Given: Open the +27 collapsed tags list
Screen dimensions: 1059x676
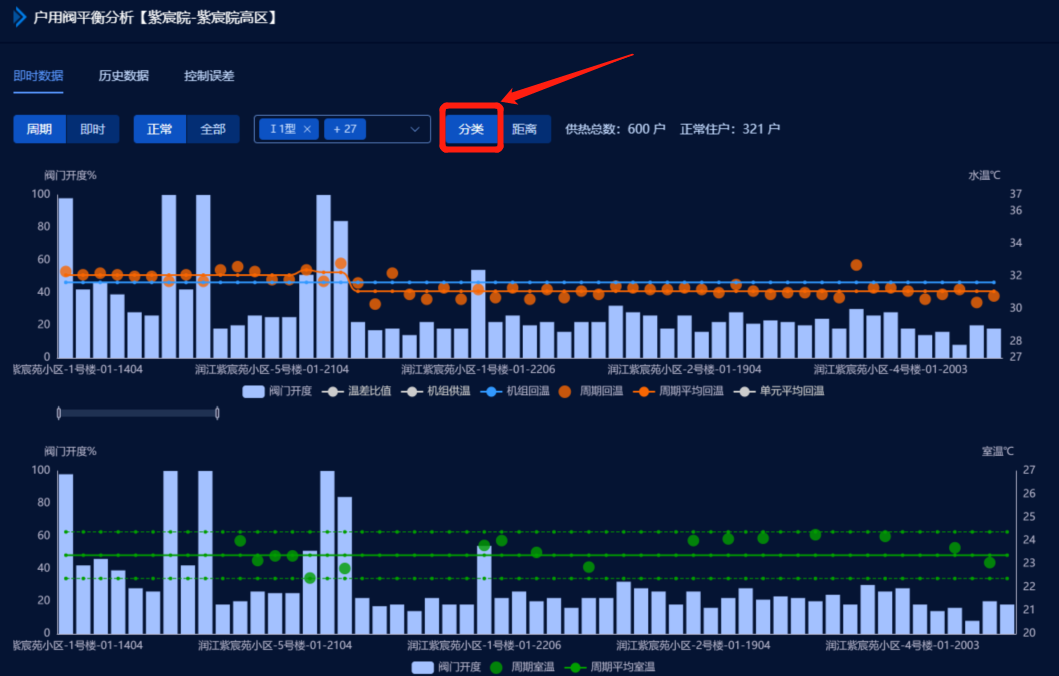Looking at the screenshot, I should point(345,129).
